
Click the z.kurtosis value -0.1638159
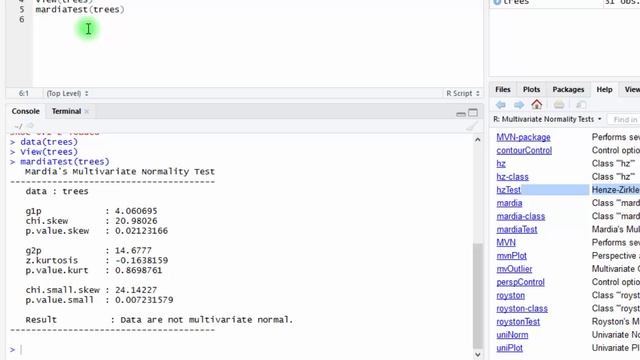pyautogui.click(x=141, y=260)
